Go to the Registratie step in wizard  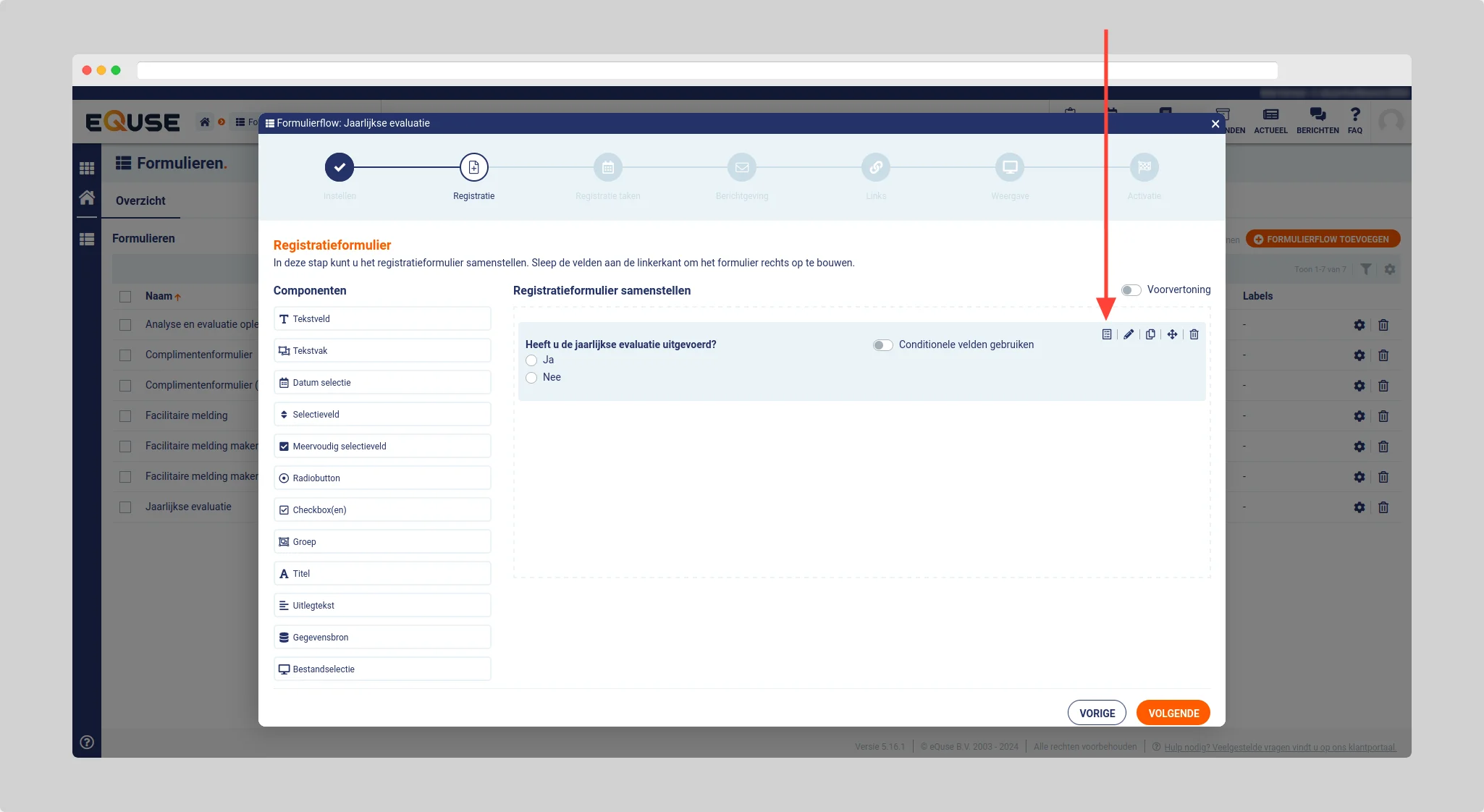coord(474,168)
